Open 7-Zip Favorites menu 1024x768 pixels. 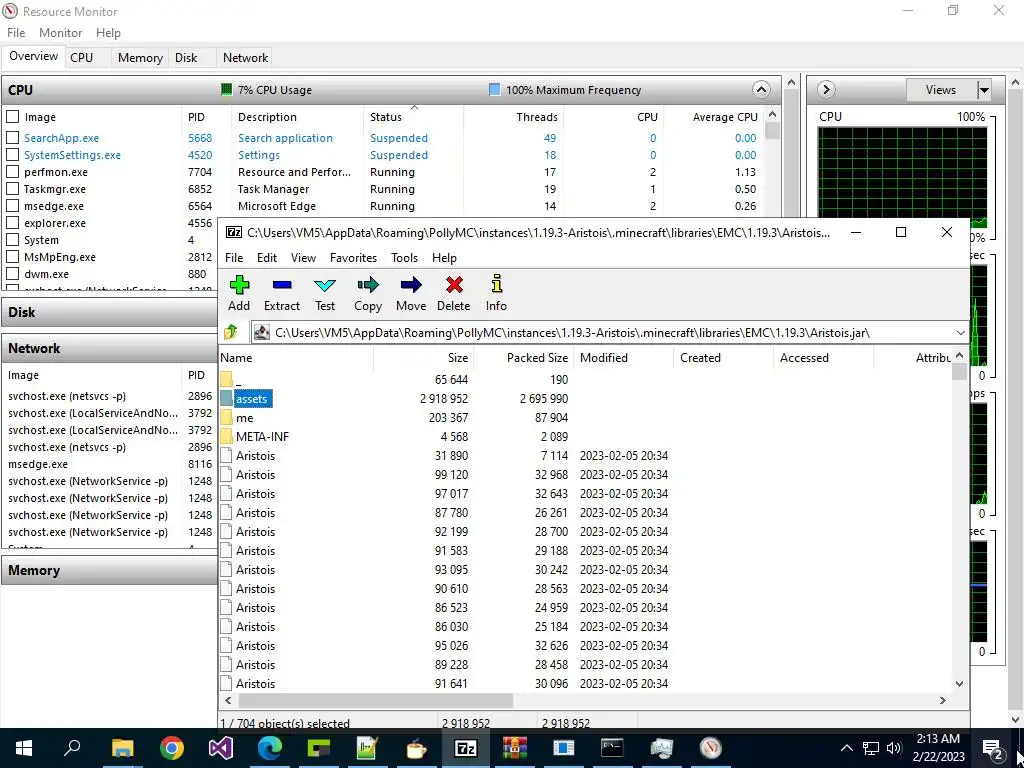point(353,258)
